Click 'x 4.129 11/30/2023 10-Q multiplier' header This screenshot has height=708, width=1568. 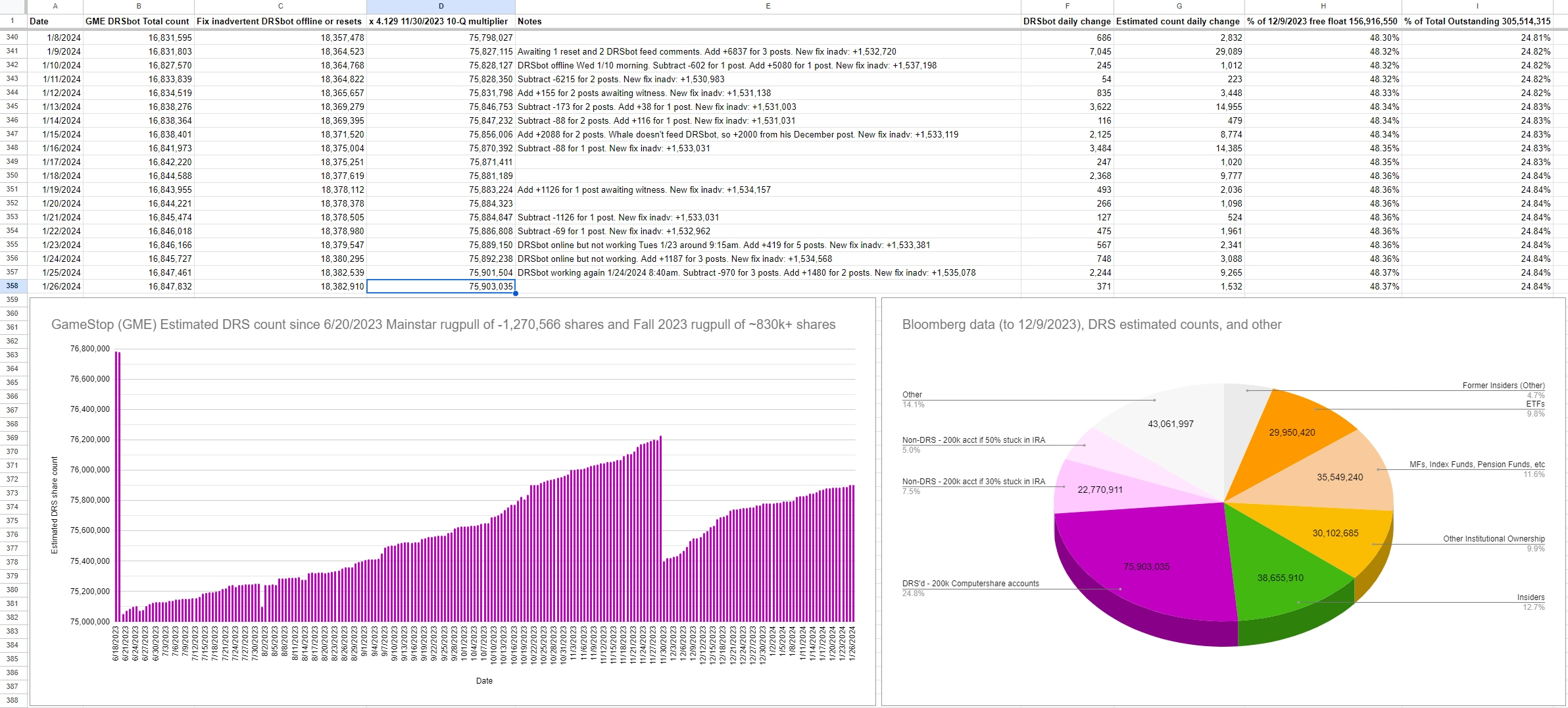[441, 21]
